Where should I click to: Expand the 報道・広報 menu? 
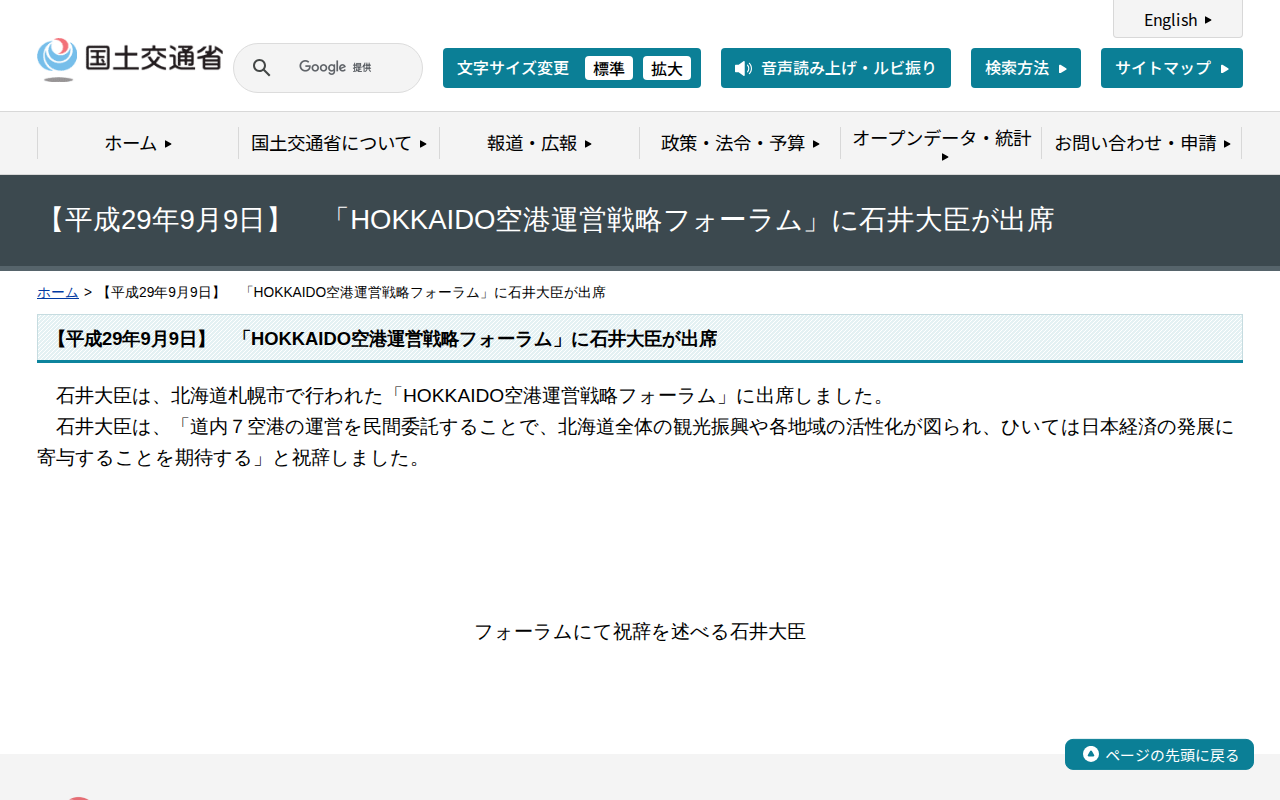pos(537,143)
